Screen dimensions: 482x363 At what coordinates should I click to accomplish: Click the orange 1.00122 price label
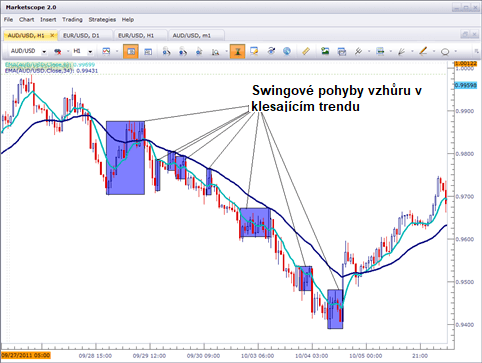(x=466, y=63)
